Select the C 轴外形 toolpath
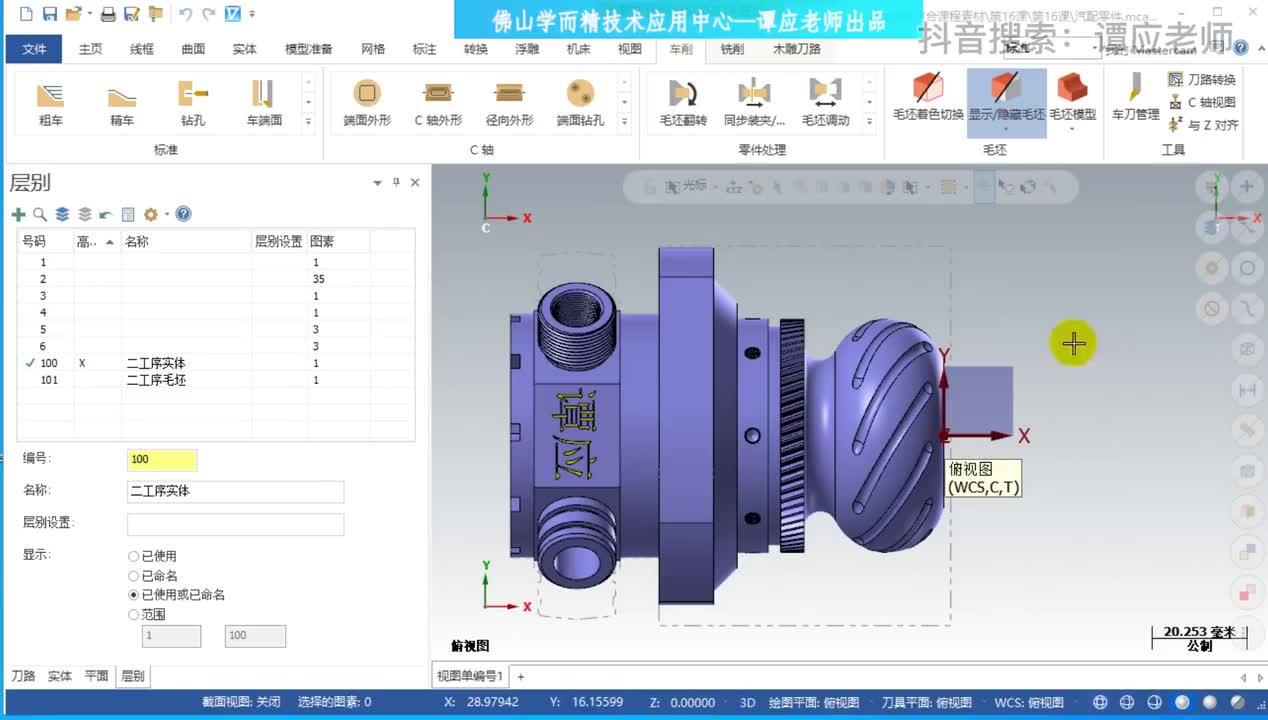 coord(438,103)
